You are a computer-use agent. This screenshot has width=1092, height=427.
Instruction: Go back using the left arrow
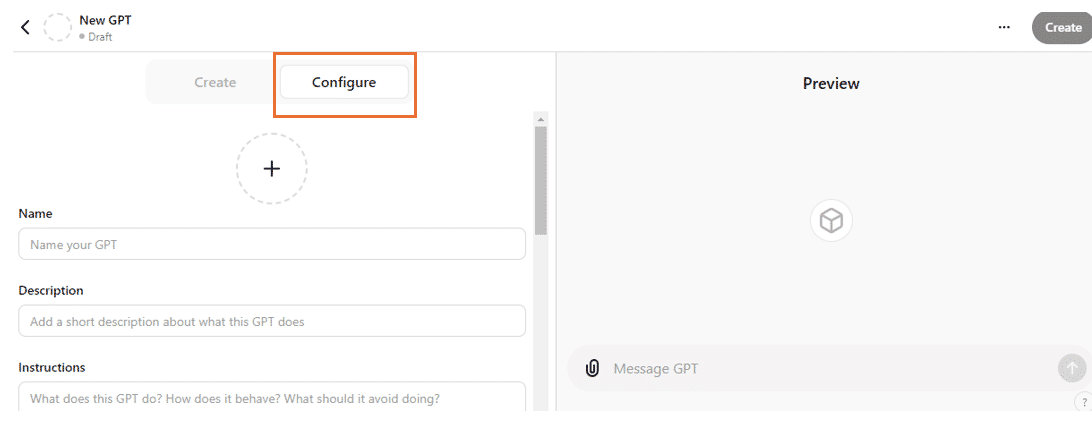click(x=25, y=28)
